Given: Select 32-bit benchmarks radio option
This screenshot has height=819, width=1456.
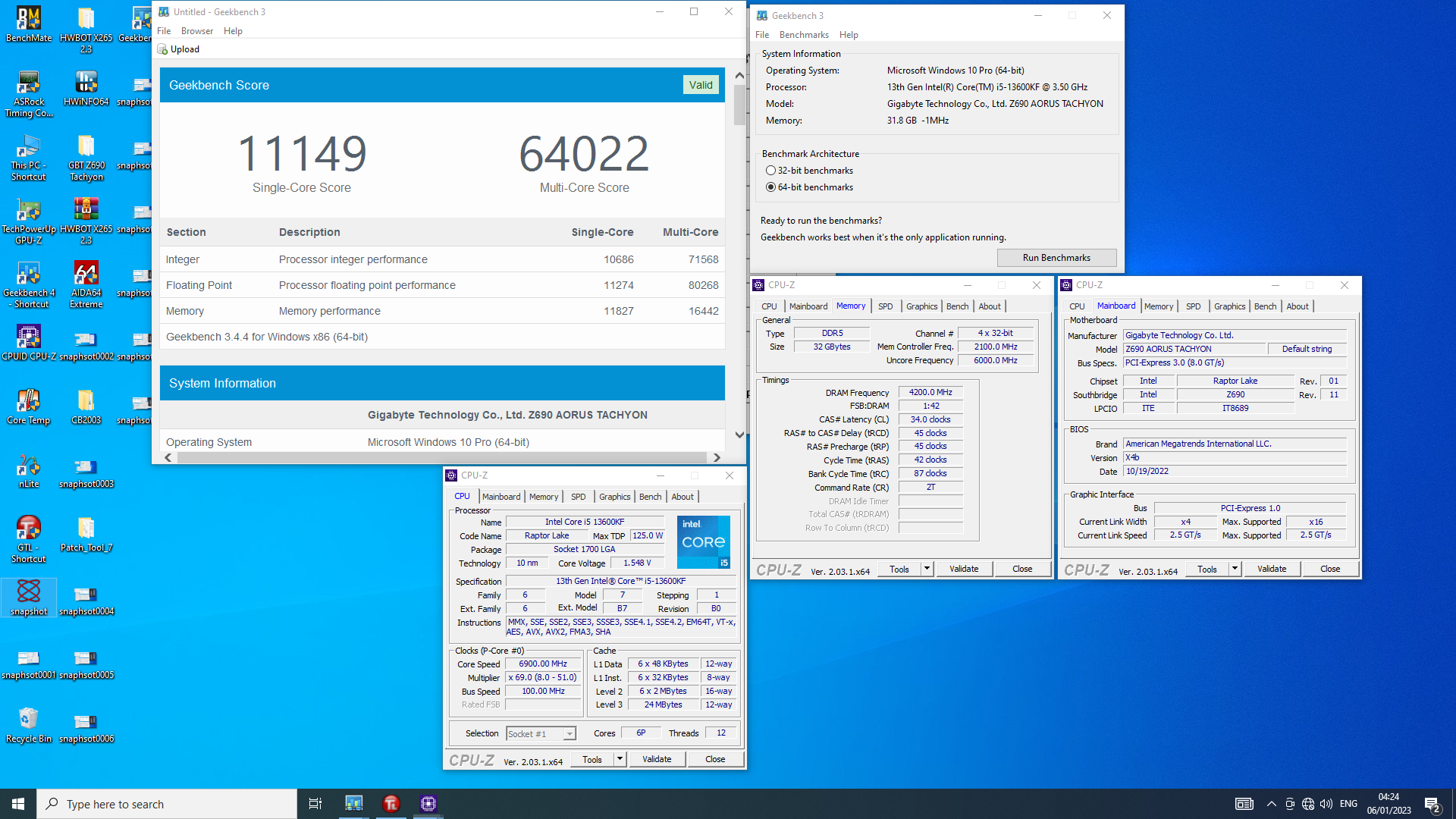Looking at the screenshot, I should (x=771, y=171).
